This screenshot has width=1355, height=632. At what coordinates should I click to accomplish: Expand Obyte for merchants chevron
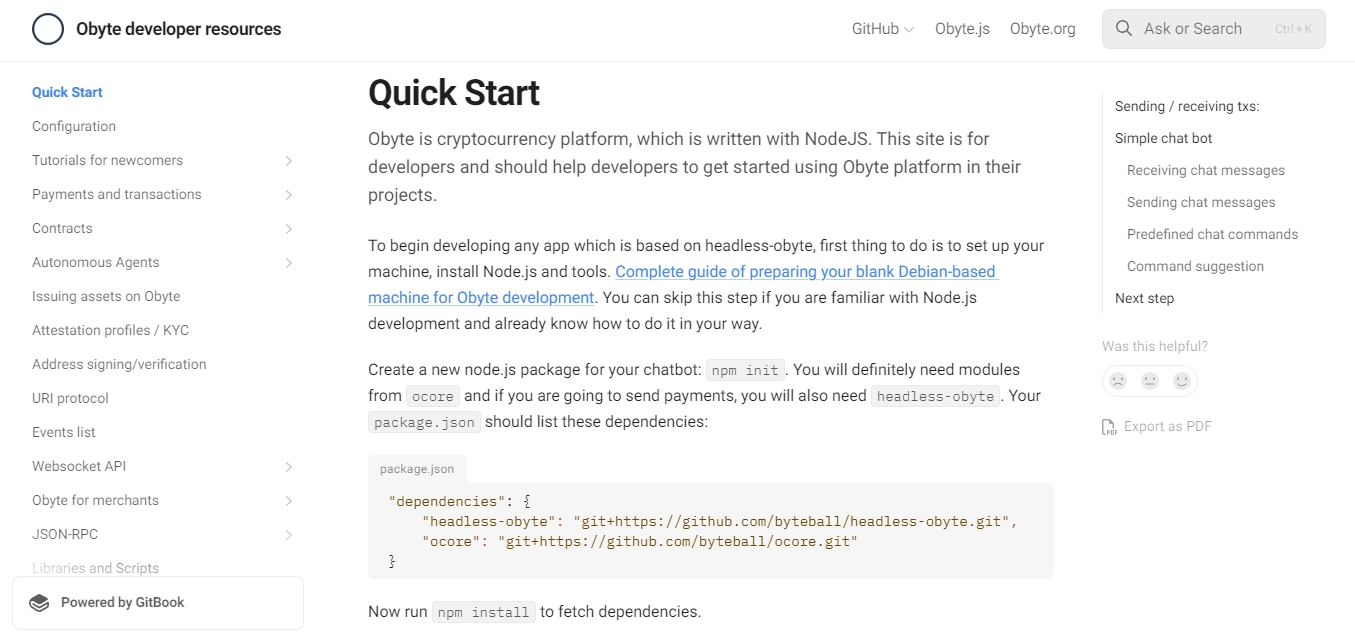pyautogui.click(x=288, y=501)
